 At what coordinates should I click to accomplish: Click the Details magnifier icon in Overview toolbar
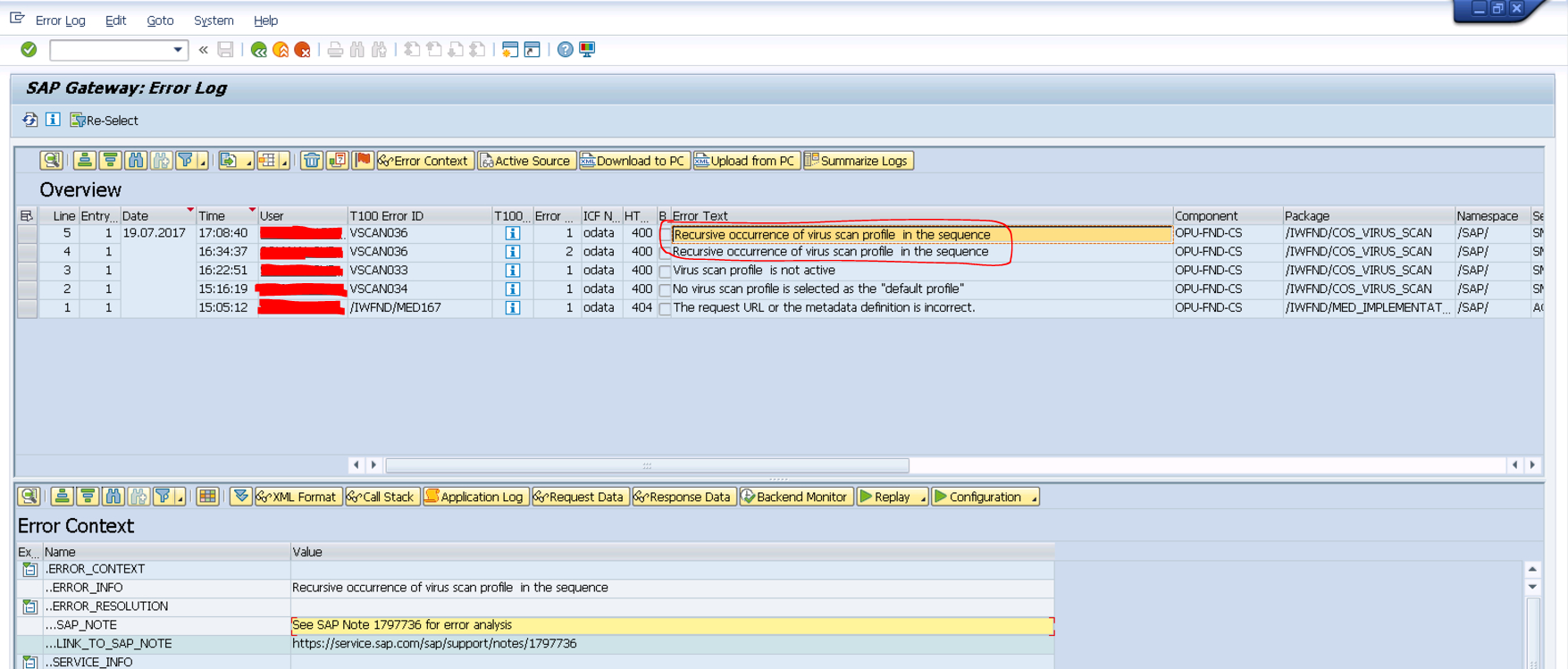point(52,161)
